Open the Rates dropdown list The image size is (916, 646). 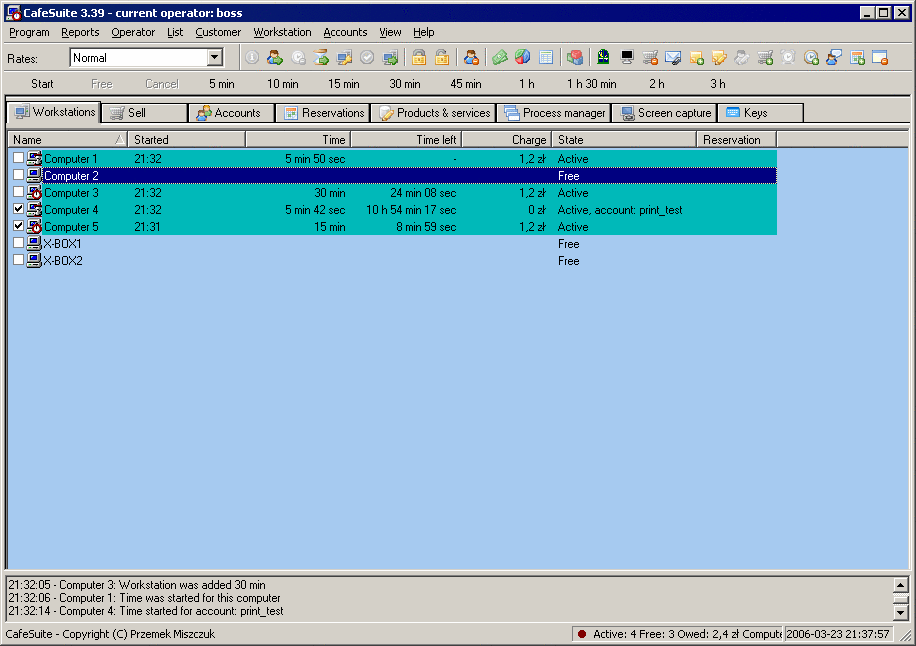click(x=215, y=58)
